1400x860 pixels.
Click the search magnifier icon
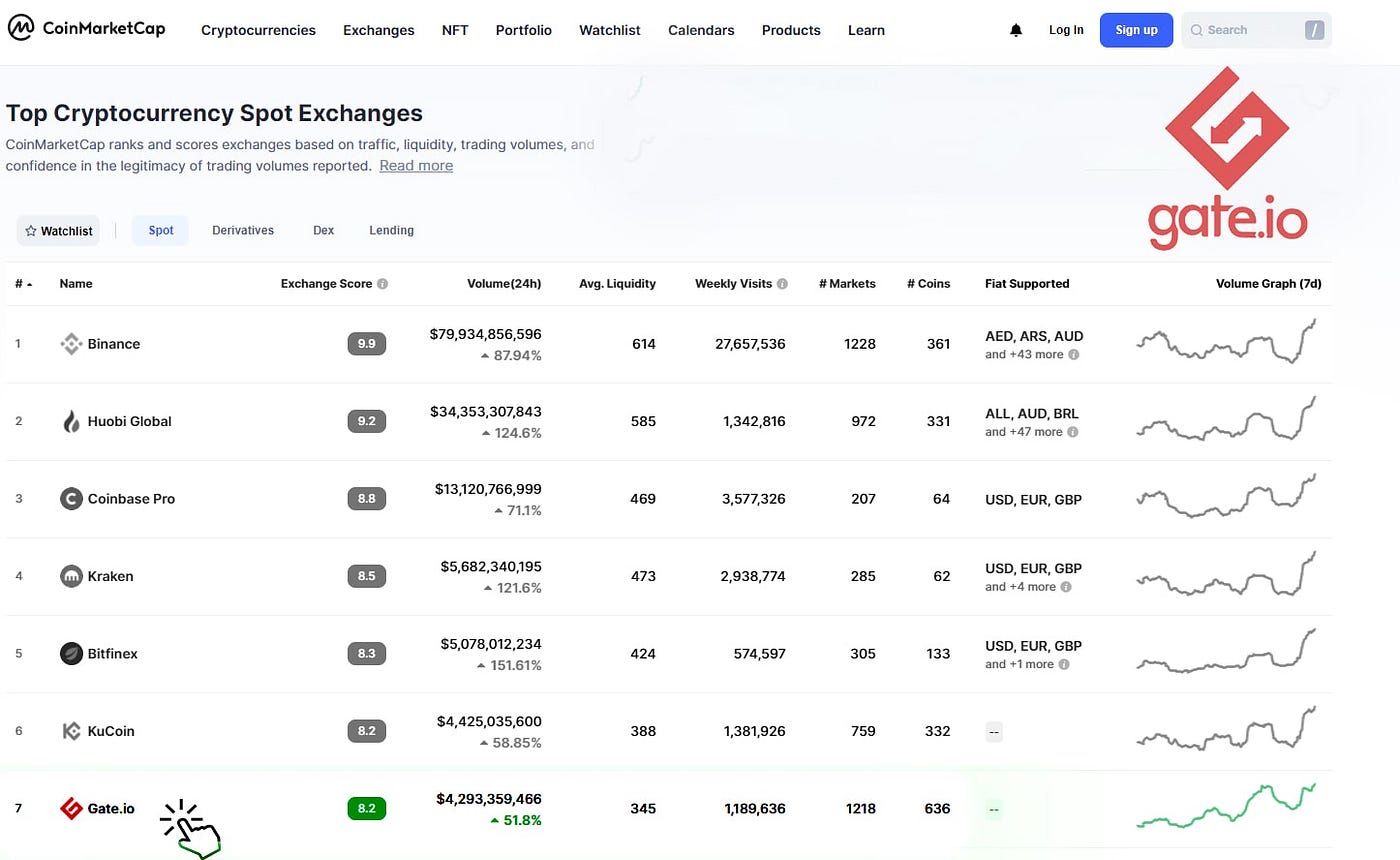[x=1197, y=30]
